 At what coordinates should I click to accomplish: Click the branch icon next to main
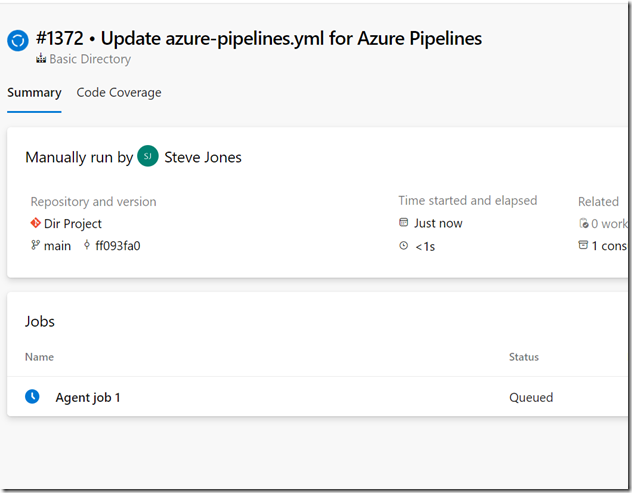(x=35, y=245)
